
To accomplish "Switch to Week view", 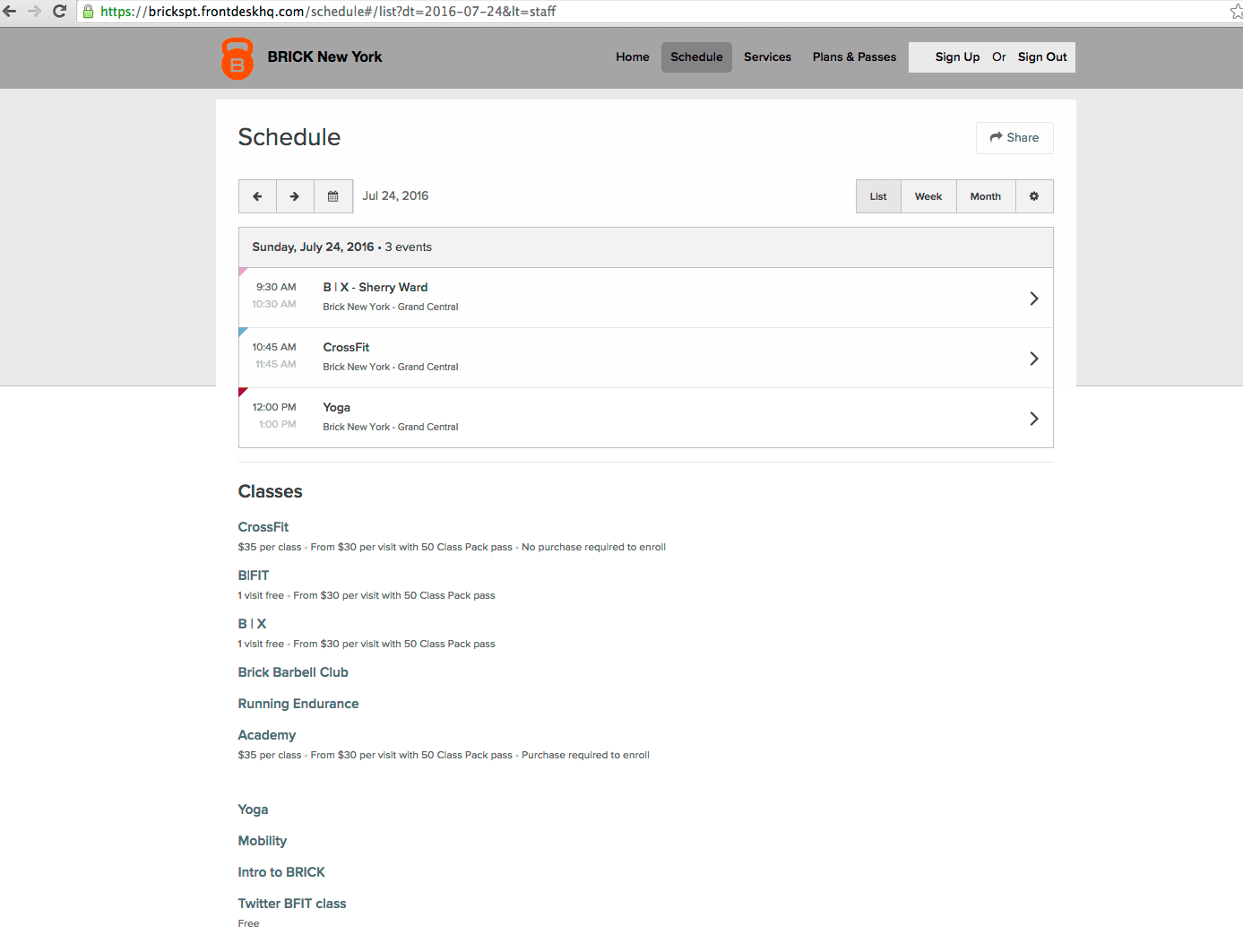I will 928,196.
